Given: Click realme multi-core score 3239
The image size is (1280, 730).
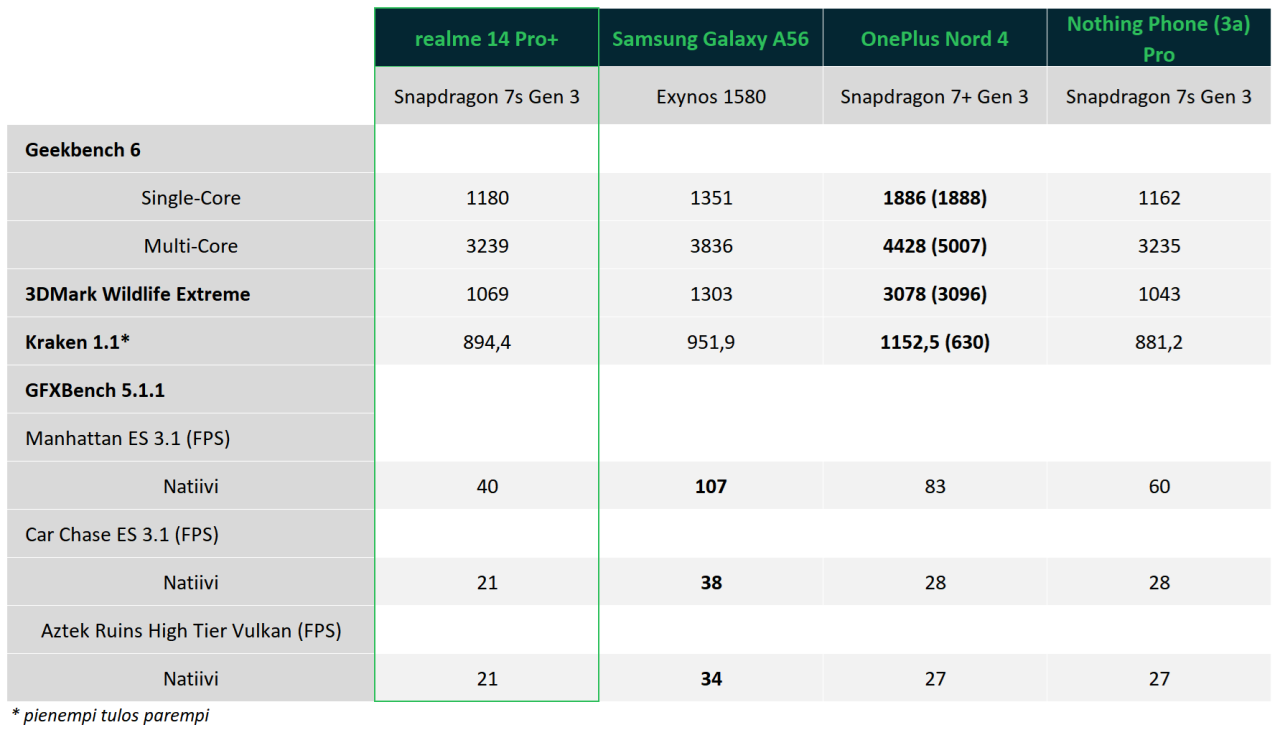Looking at the screenshot, I should pos(487,246).
